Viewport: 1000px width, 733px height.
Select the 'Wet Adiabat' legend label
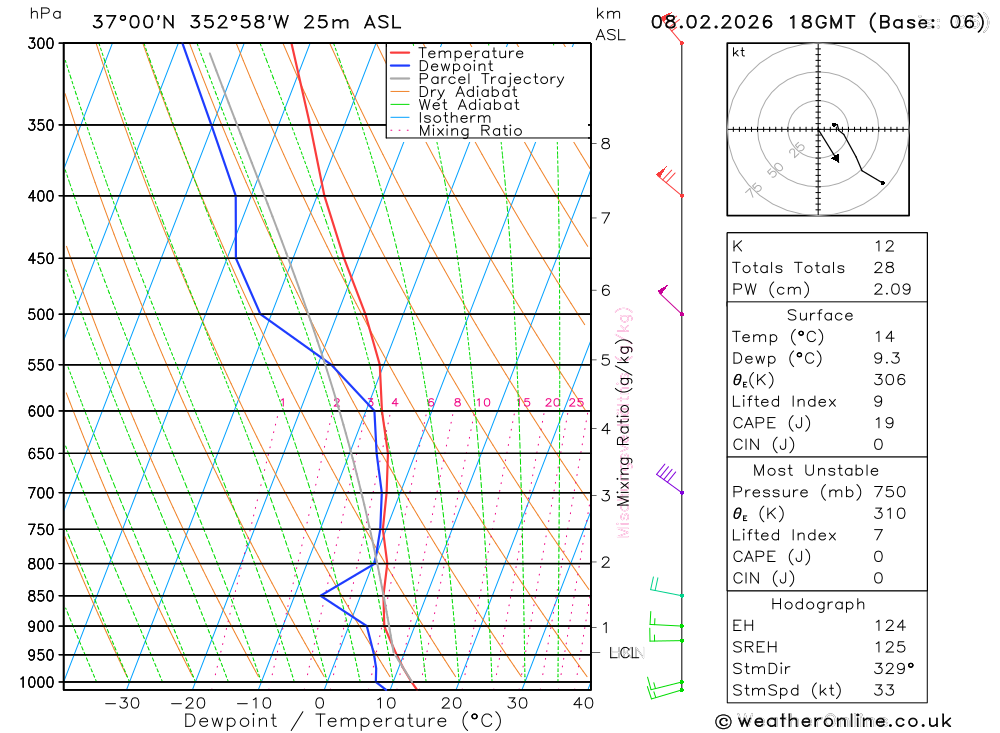[469, 105]
